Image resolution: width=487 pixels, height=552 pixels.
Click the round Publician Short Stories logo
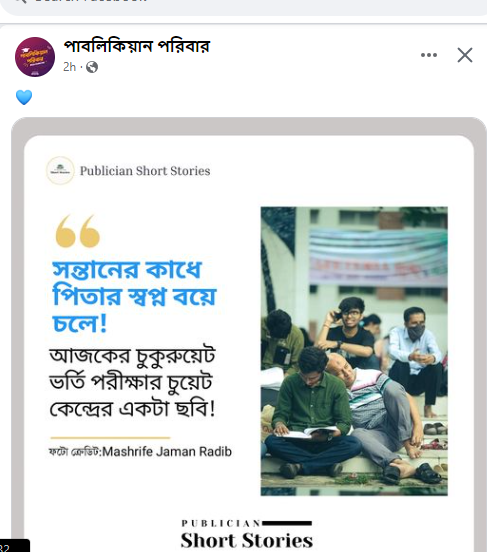click(60, 170)
